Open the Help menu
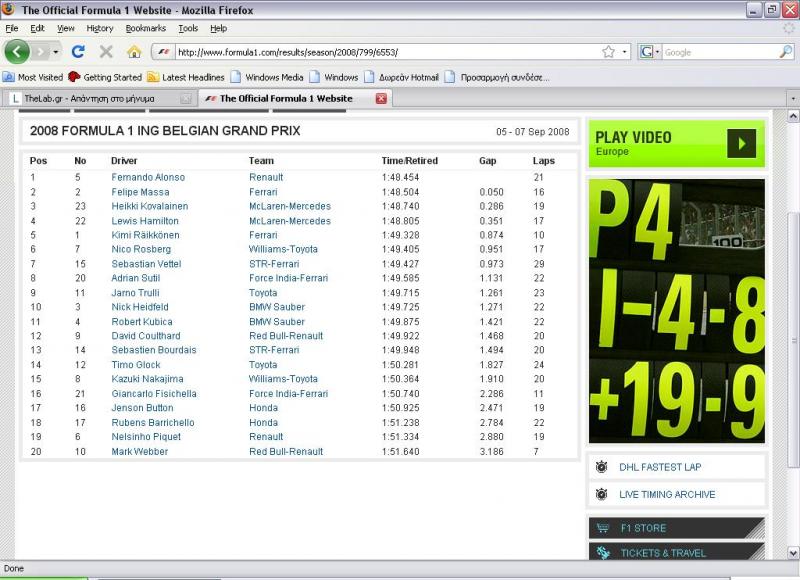 pos(218,29)
